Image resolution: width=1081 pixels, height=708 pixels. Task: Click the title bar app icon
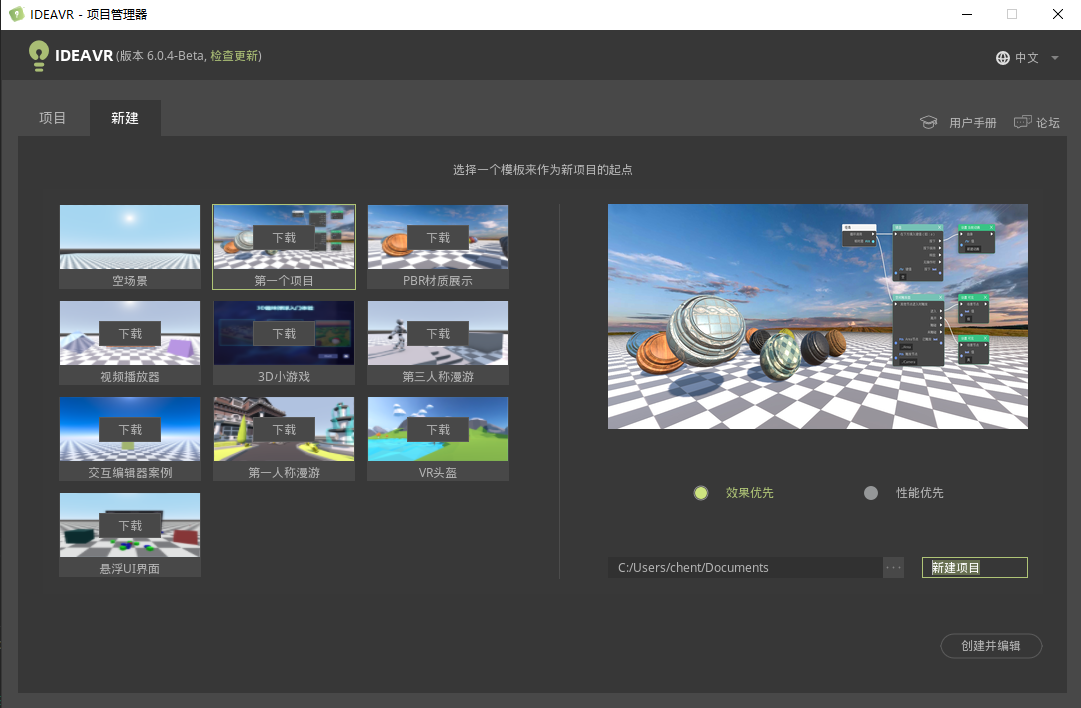[17, 14]
